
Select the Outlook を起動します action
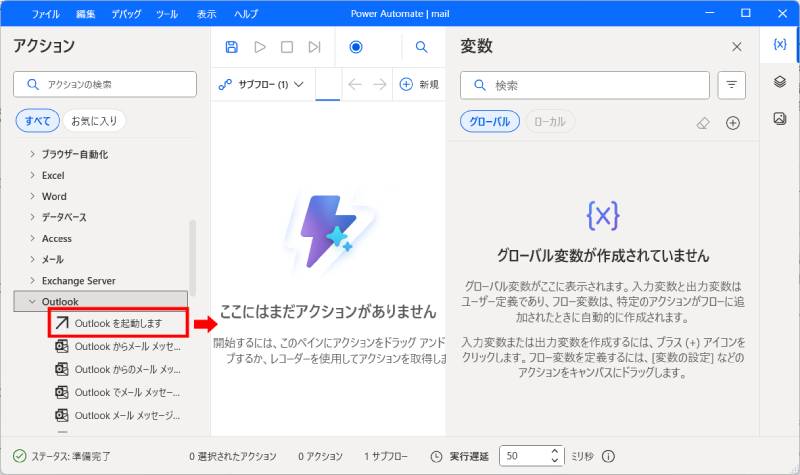[118, 323]
